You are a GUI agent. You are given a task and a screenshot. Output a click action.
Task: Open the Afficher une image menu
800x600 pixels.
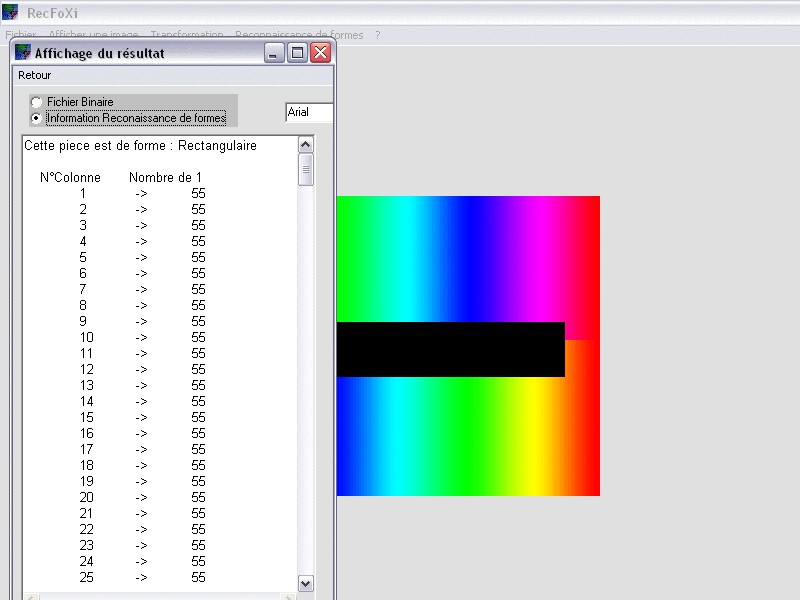coord(94,35)
